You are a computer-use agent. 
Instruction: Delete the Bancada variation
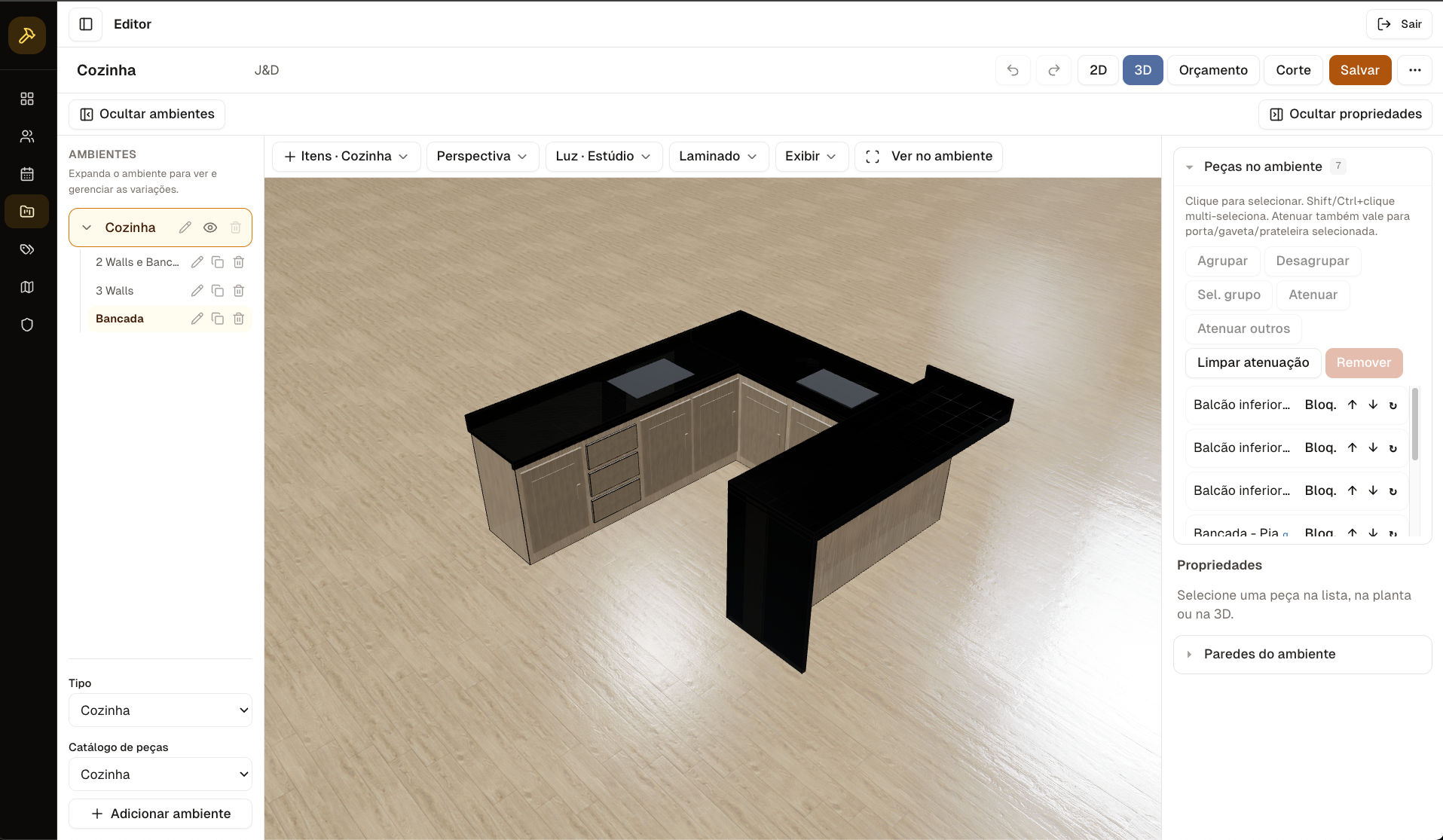point(239,319)
